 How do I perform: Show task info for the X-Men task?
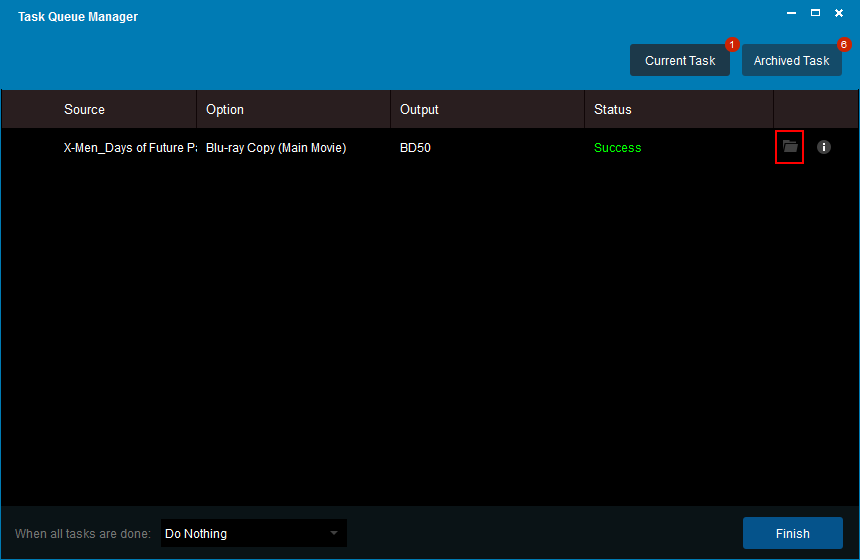click(x=824, y=147)
